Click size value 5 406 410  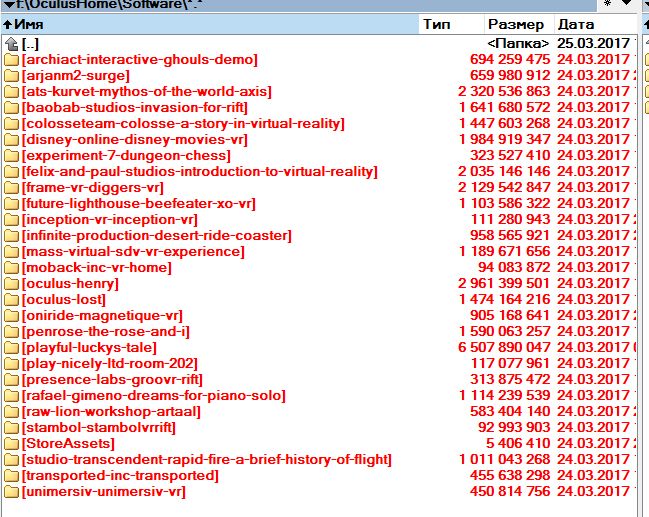point(518,444)
